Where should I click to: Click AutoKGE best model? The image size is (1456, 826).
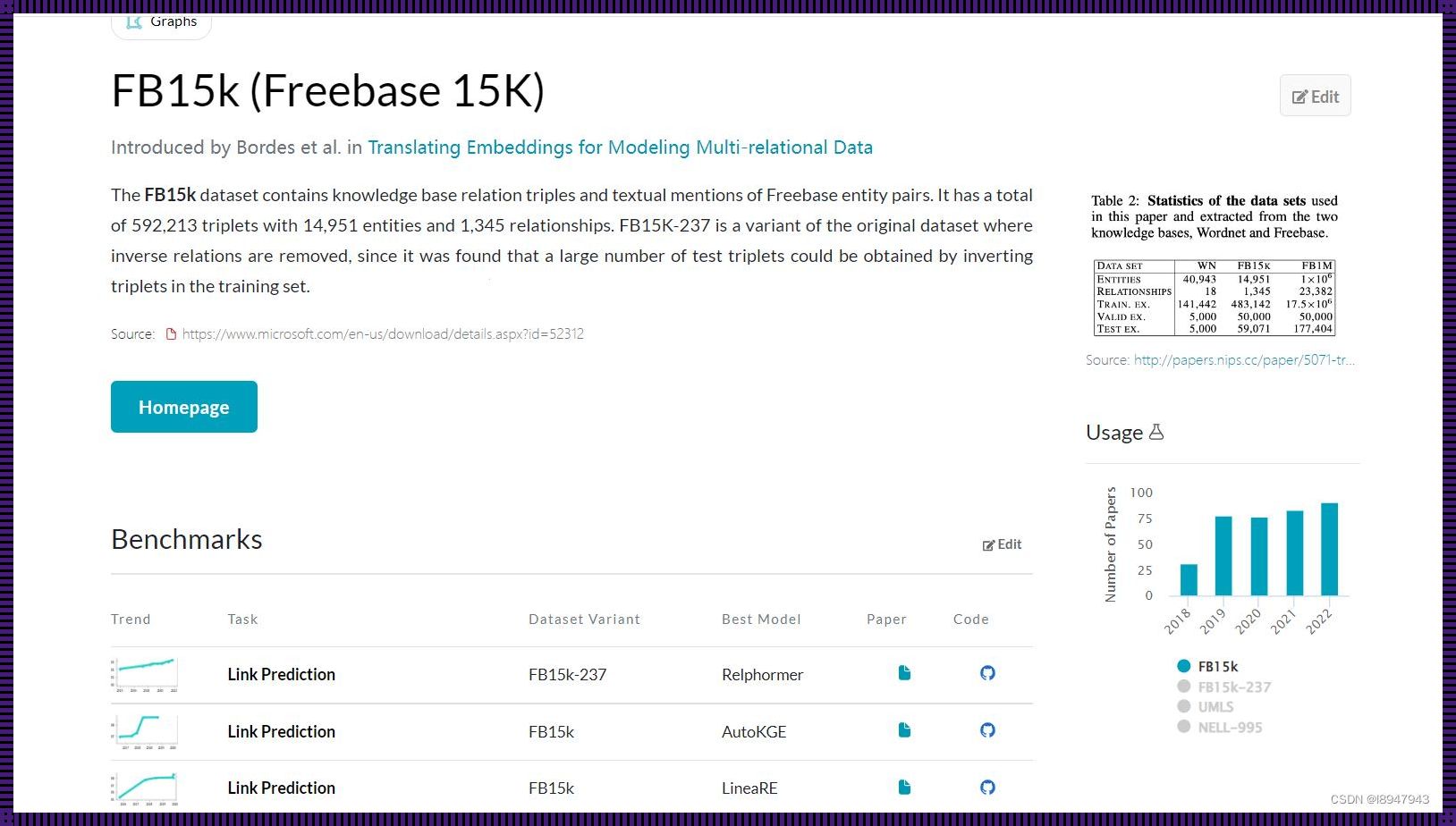[x=754, y=732]
